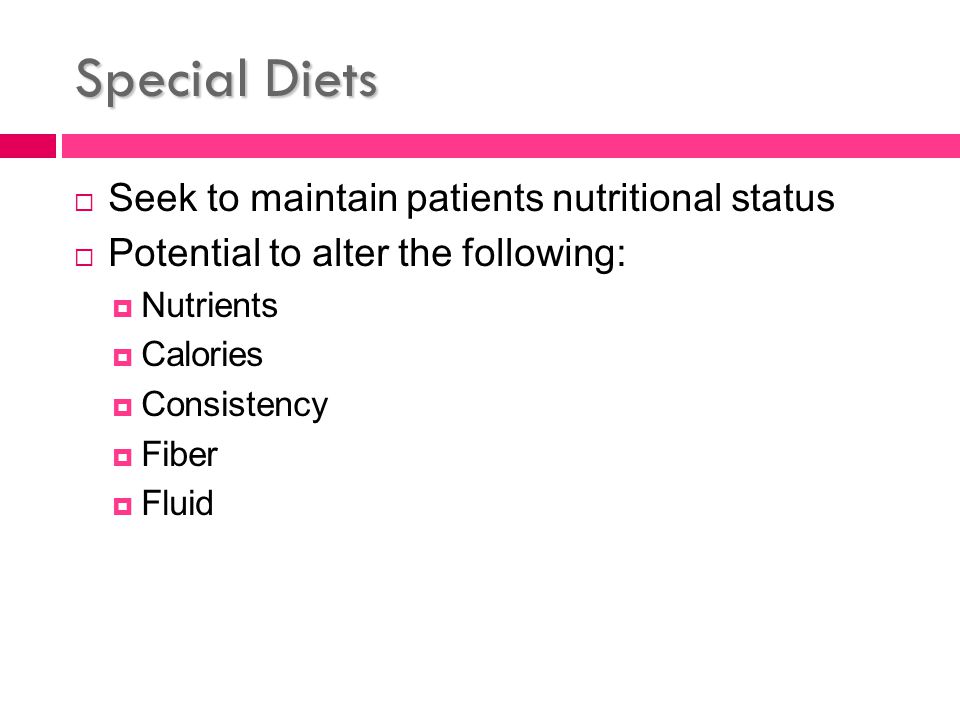Click the pink bullet next to Nutrients

pos(122,308)
